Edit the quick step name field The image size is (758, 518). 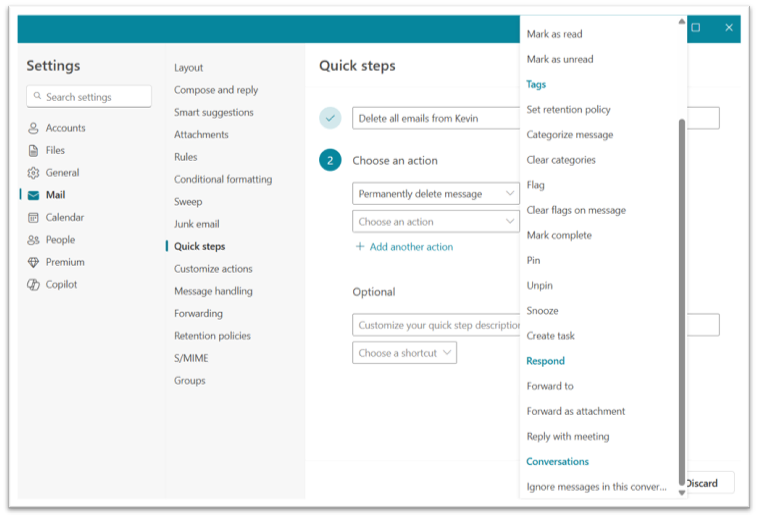tap(435, 118)
